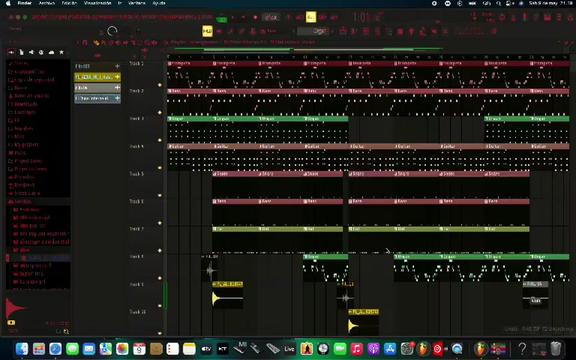Open the Ableton Live icon in the Dock

(x=289, y=349)
